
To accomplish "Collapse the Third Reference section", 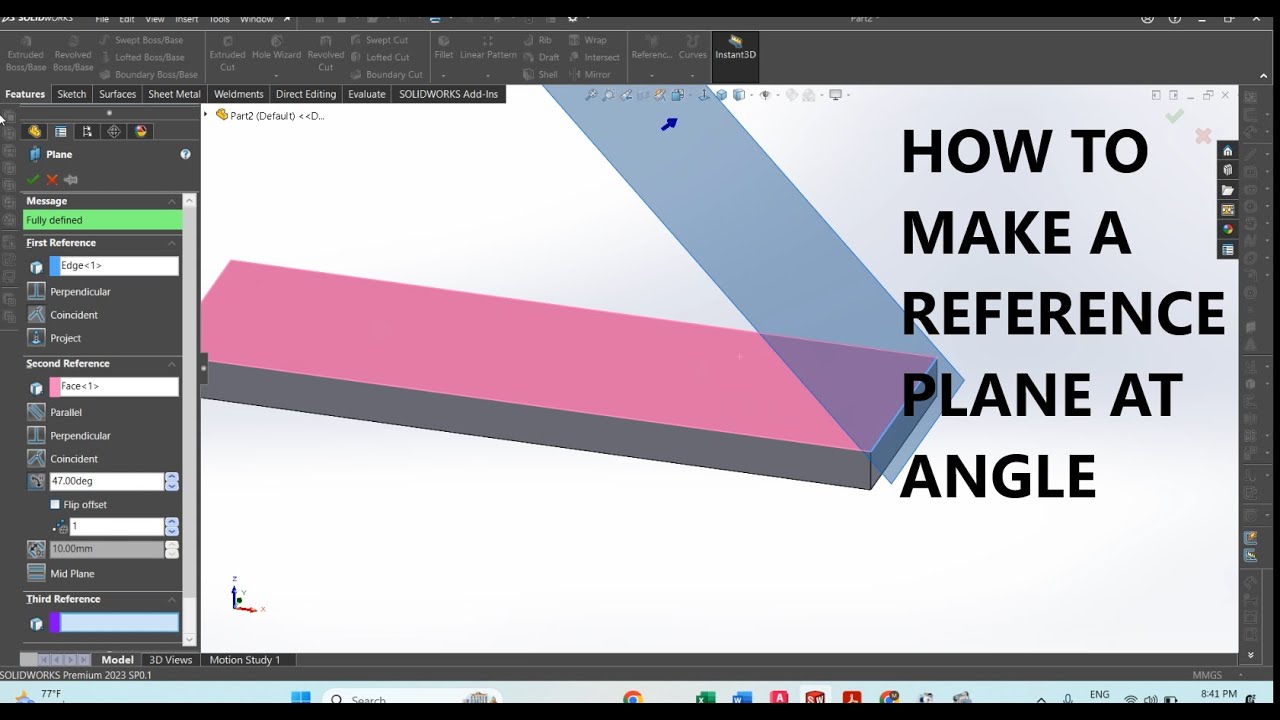I will [x=172, y=599].
